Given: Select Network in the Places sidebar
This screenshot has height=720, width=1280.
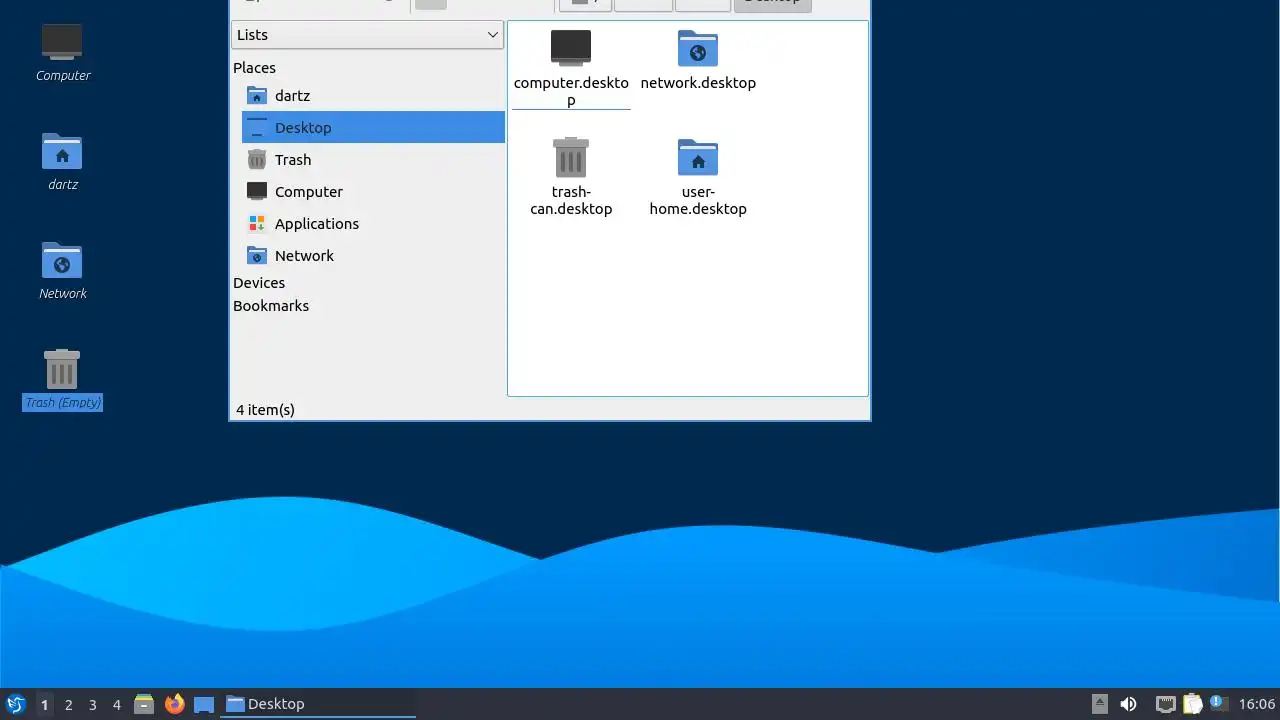Looking at the screenshot, I should [373, 256].
